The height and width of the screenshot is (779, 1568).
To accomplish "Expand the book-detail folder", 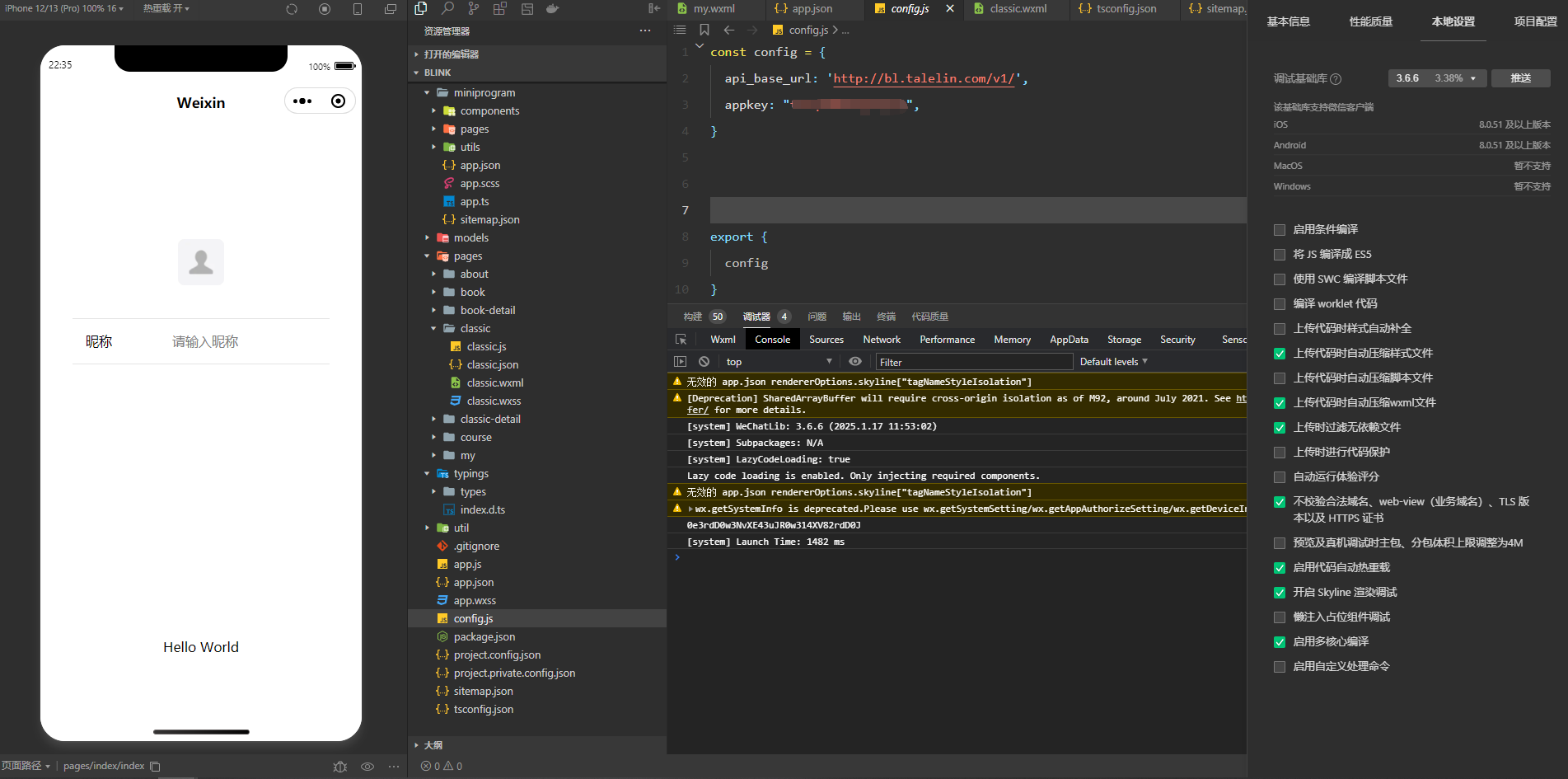I will 488,311.
